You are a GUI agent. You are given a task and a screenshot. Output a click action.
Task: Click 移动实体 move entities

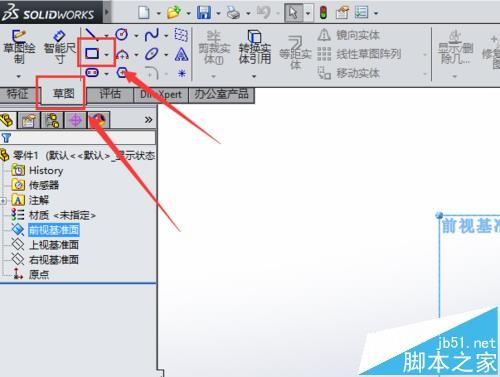349,73
